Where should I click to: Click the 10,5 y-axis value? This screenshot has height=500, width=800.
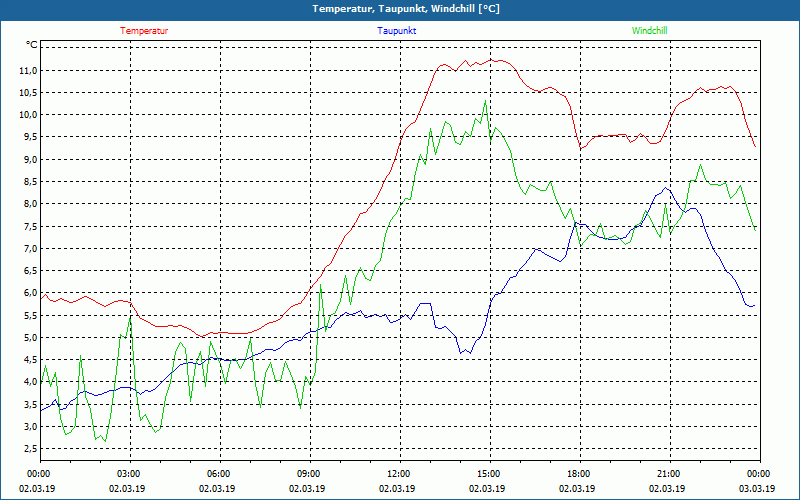(x=29, y=93)
